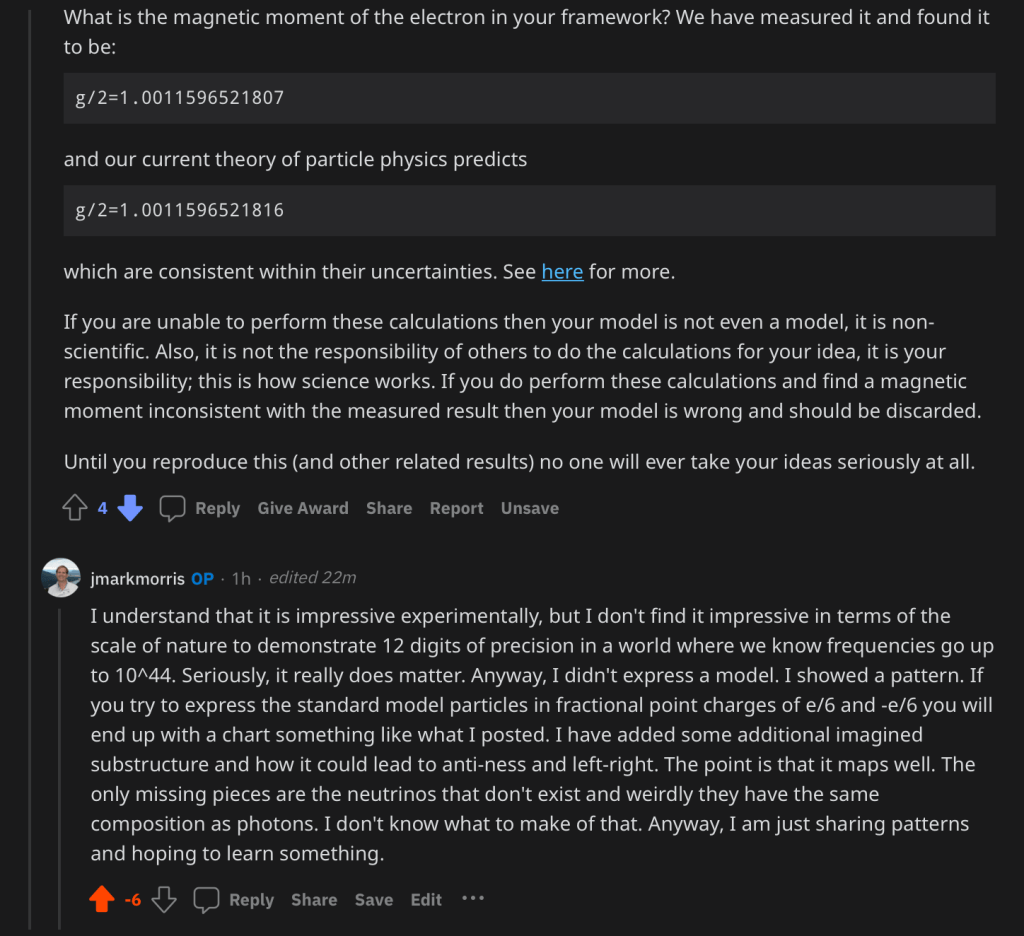1024x936 pixels.
Task: Downvote jmarkmorris's reply
Action: (164, 899)
